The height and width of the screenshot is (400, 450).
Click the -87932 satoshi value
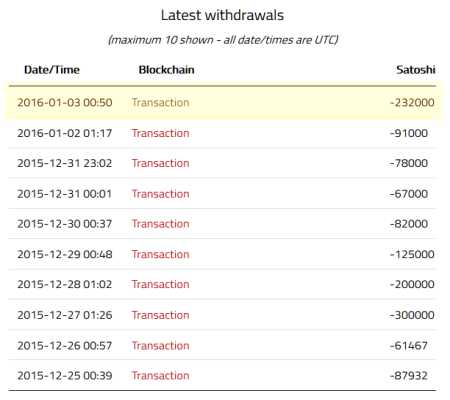click(x=409, y=376)
